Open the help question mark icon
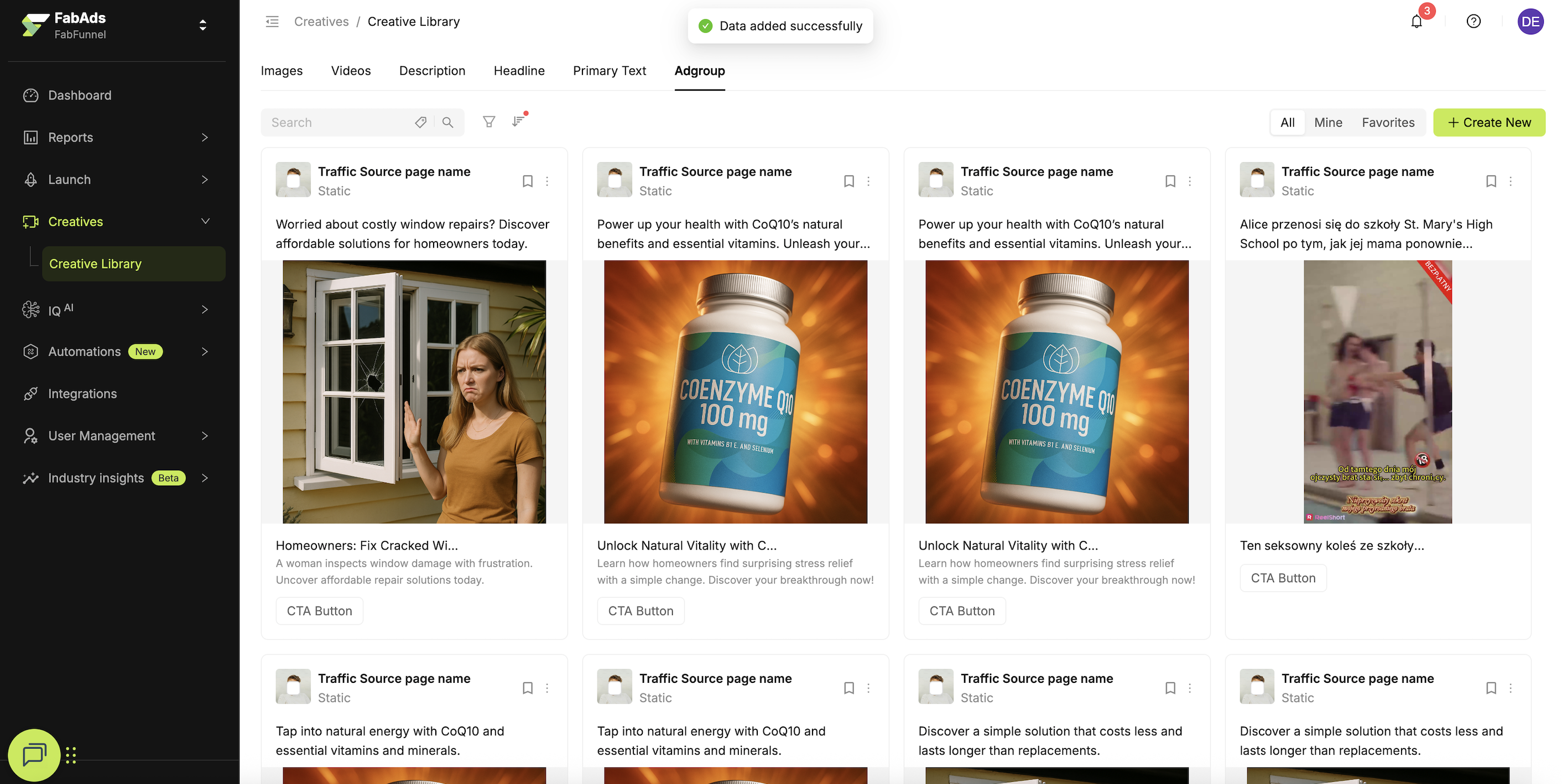The height and width of the screenshot is (784, 1562). point(1473,22)
